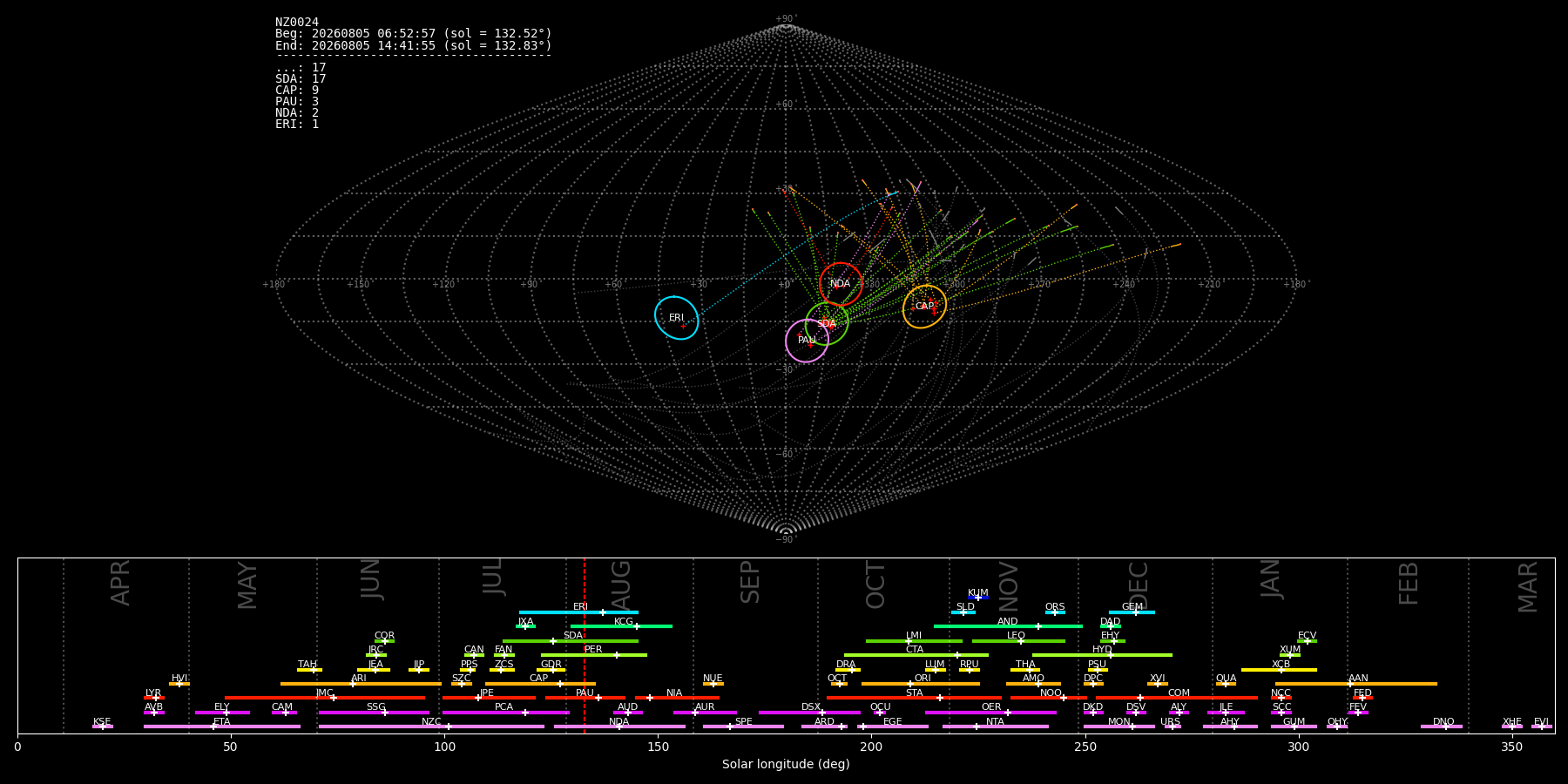Select the PER shower bar in timeline
Image resolution: width=1568 pixels, height=784 pixels.
point(594,655)
